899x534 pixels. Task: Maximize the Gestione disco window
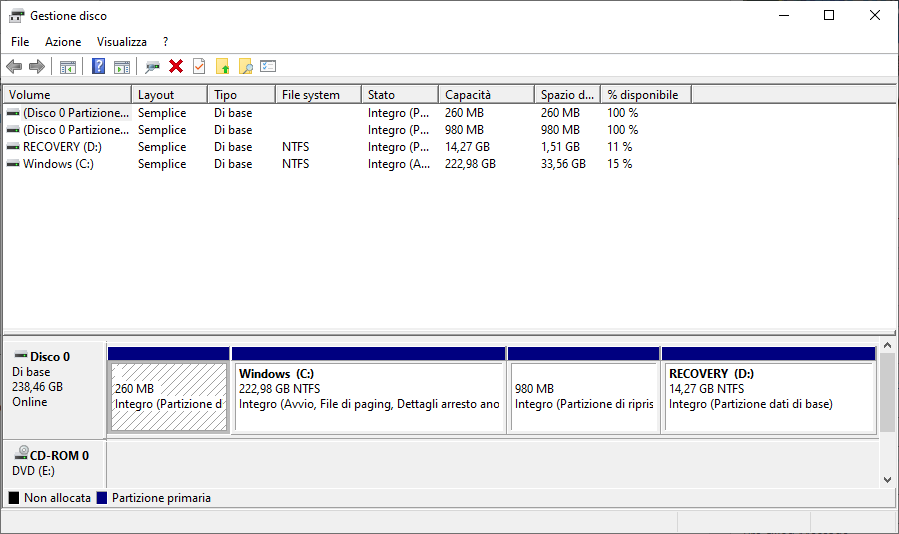[829, 15]
